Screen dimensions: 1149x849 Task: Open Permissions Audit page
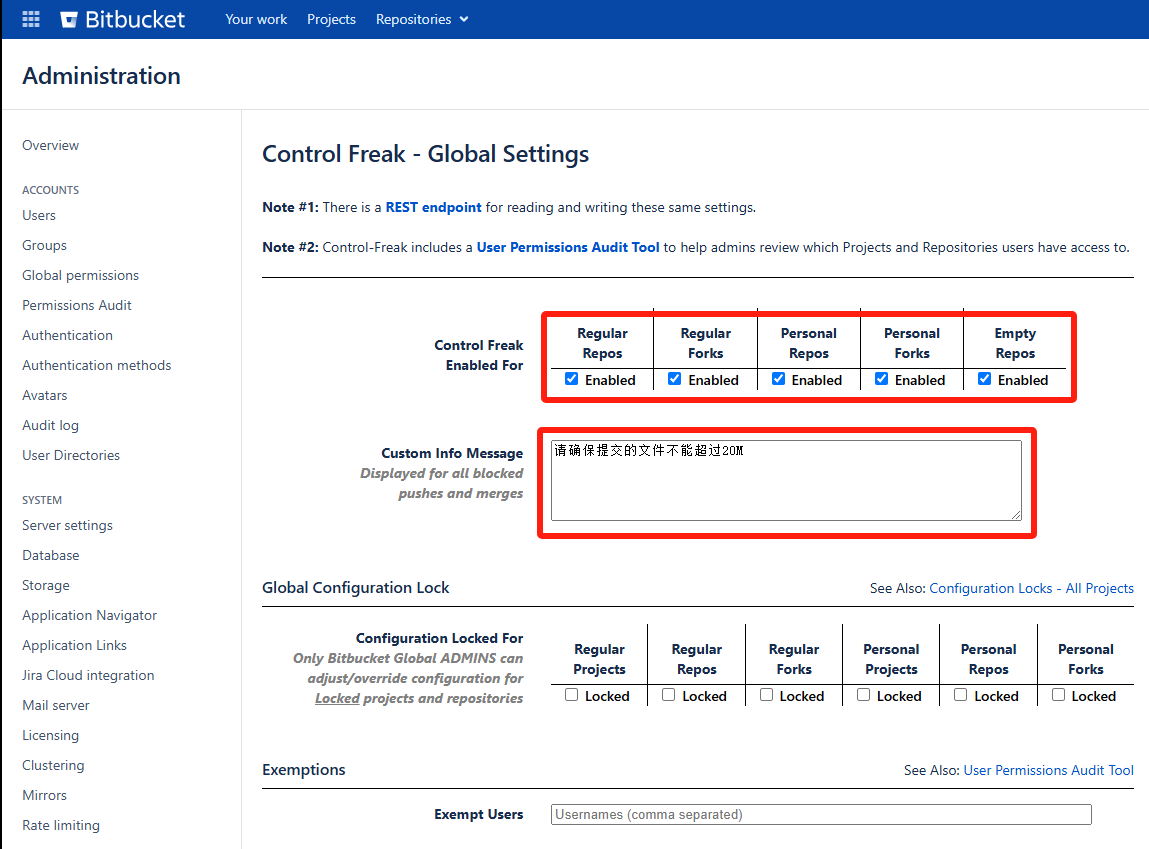tap(77, 305)
